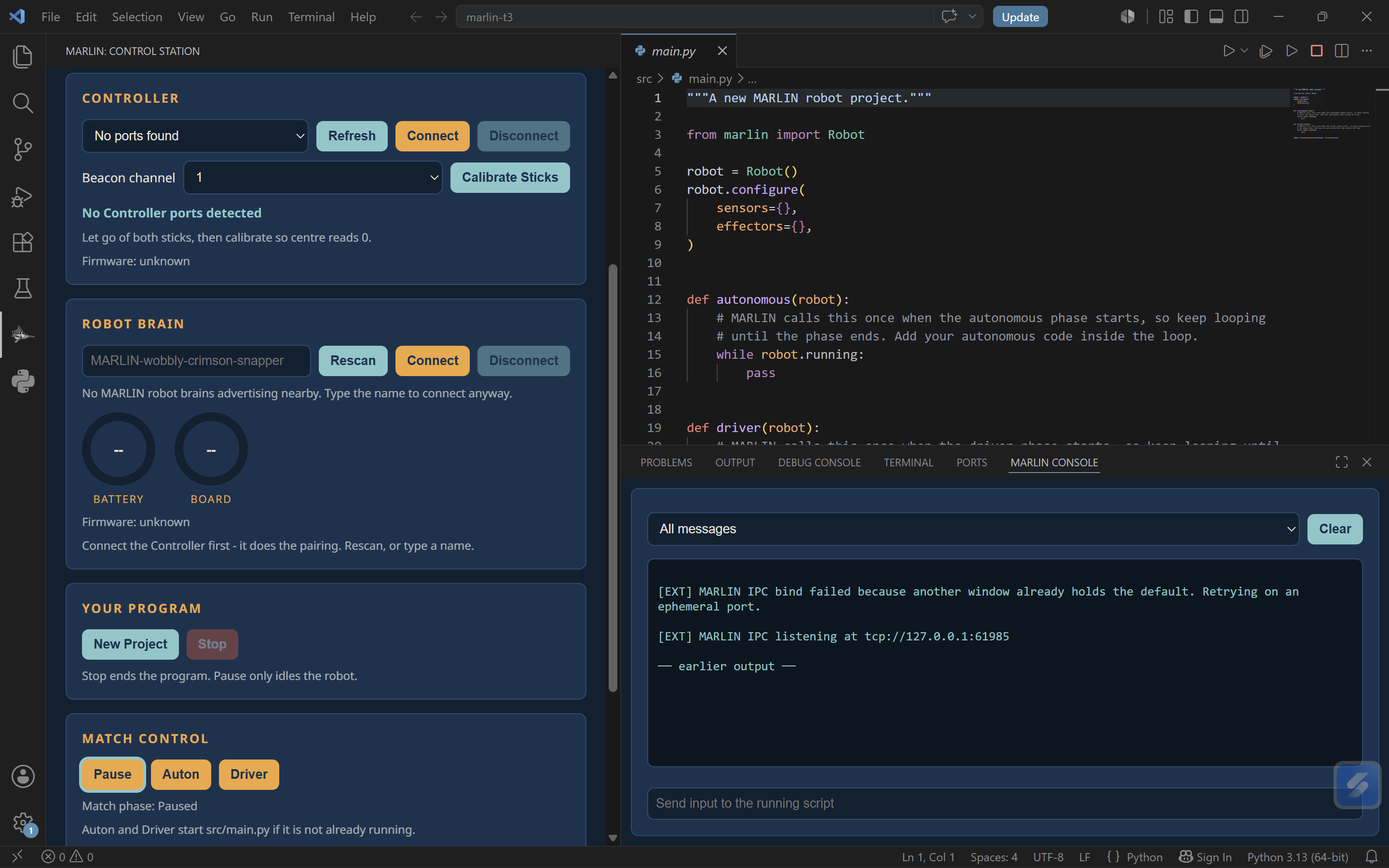Click the Update button in title bar
The height and width of the screenshot is (868, 1389).
[x=1020, y=17]
